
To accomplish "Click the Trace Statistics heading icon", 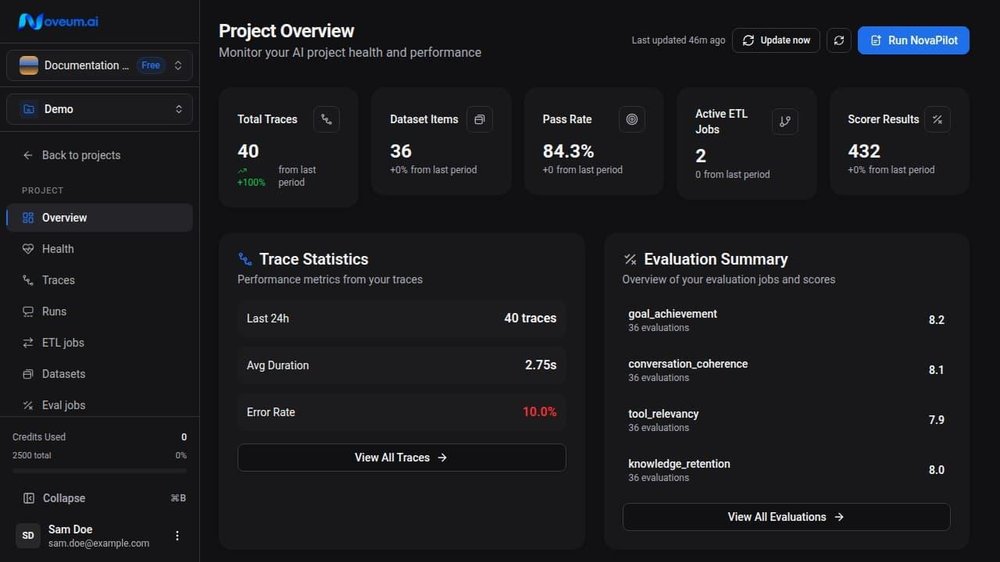I will click(x=245, y=259).
